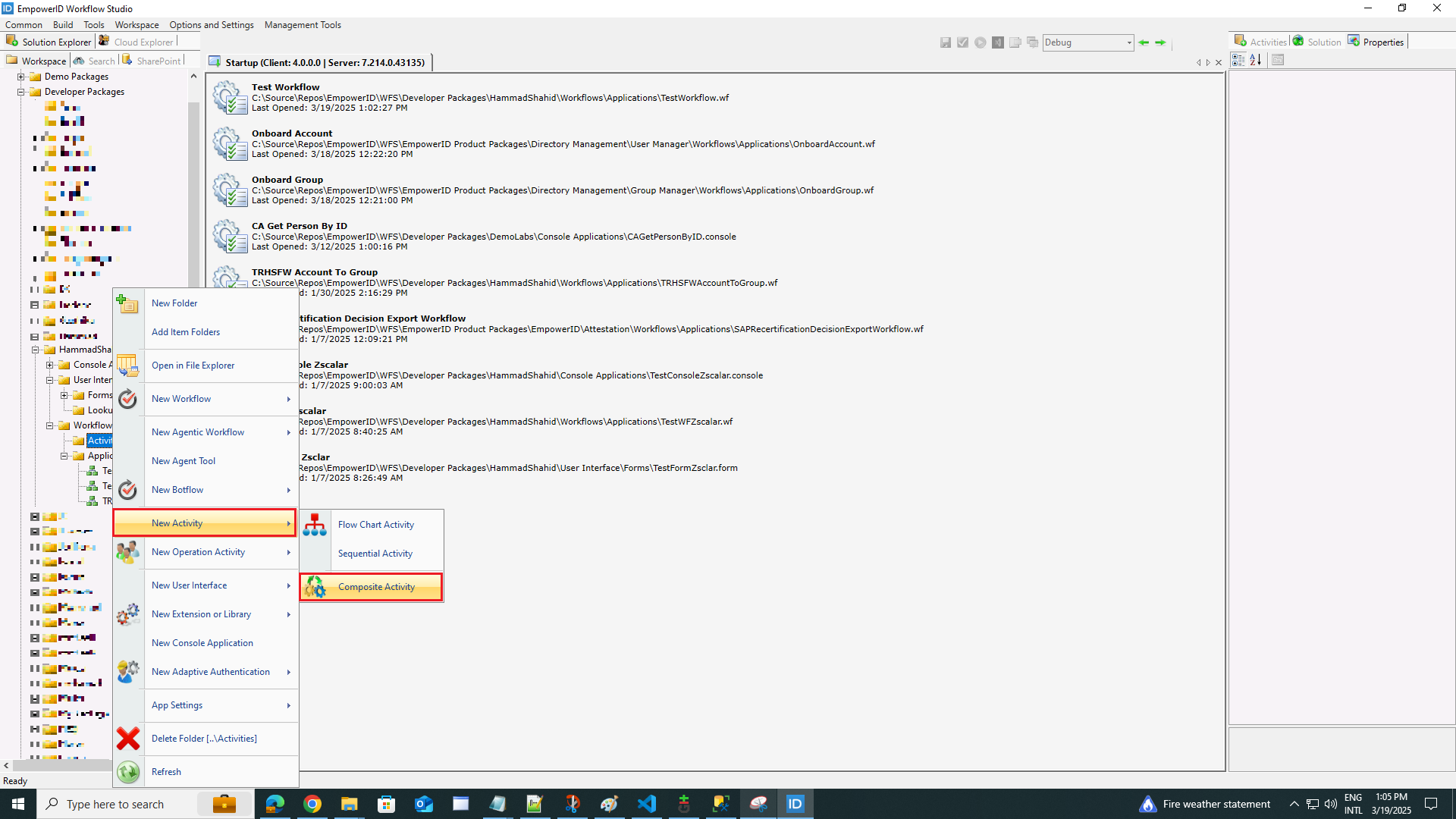Click the tree panel scroll-up arrow
The height and width of the screenshot is (819, 1456).
click(x=193, y=77)
